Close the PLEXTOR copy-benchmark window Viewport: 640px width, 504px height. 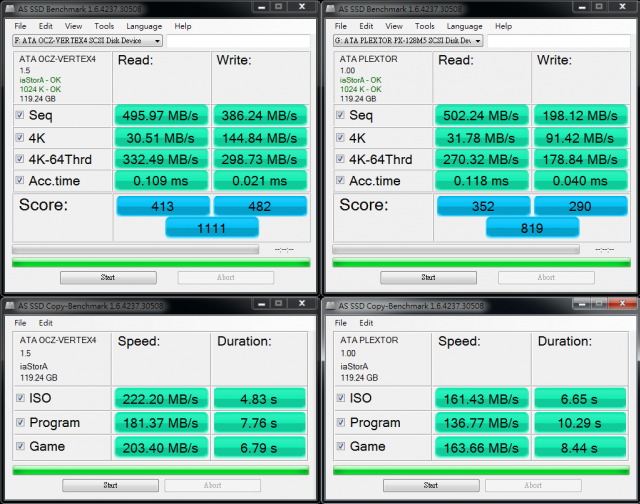point(622,303)
